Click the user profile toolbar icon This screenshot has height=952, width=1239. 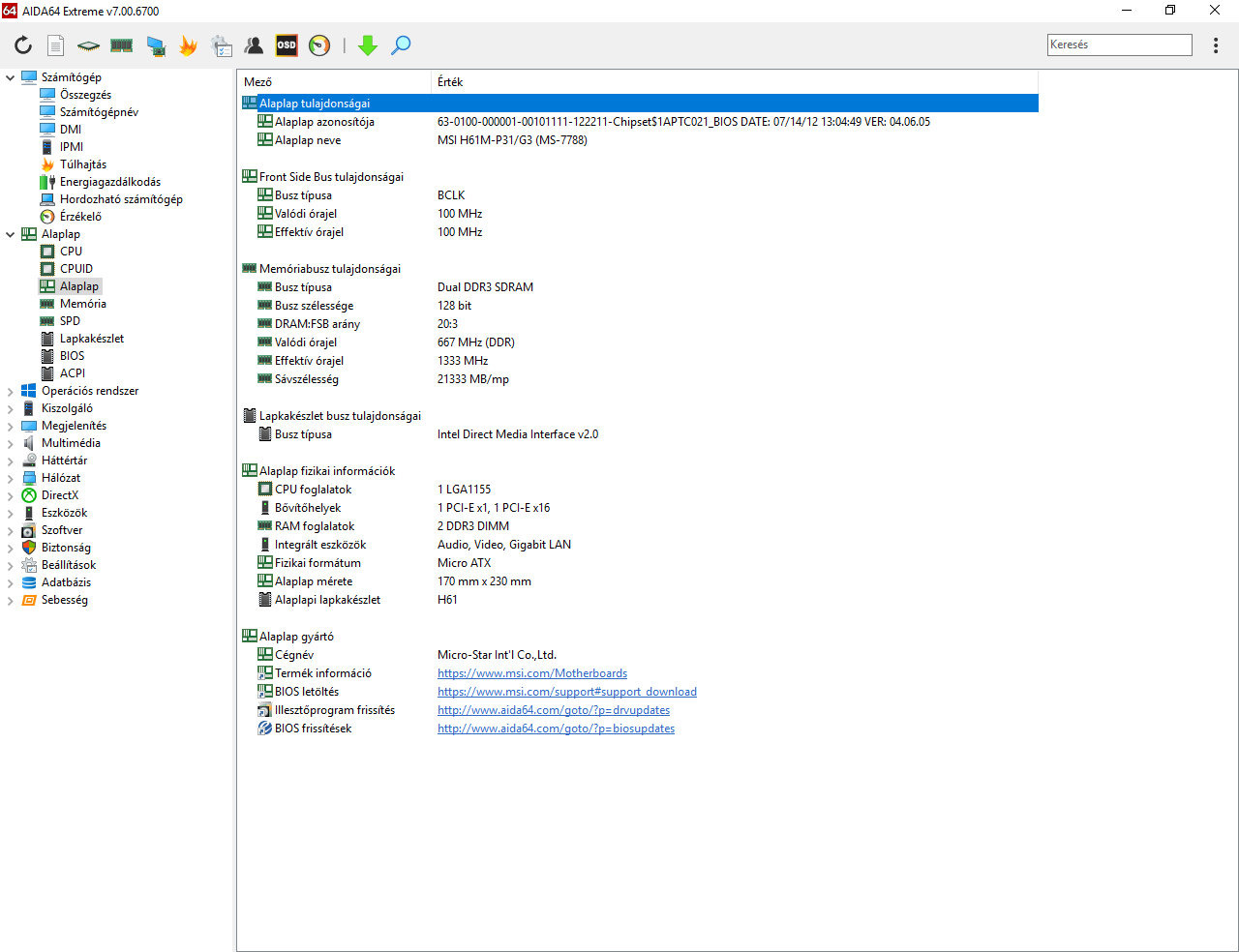254,45
